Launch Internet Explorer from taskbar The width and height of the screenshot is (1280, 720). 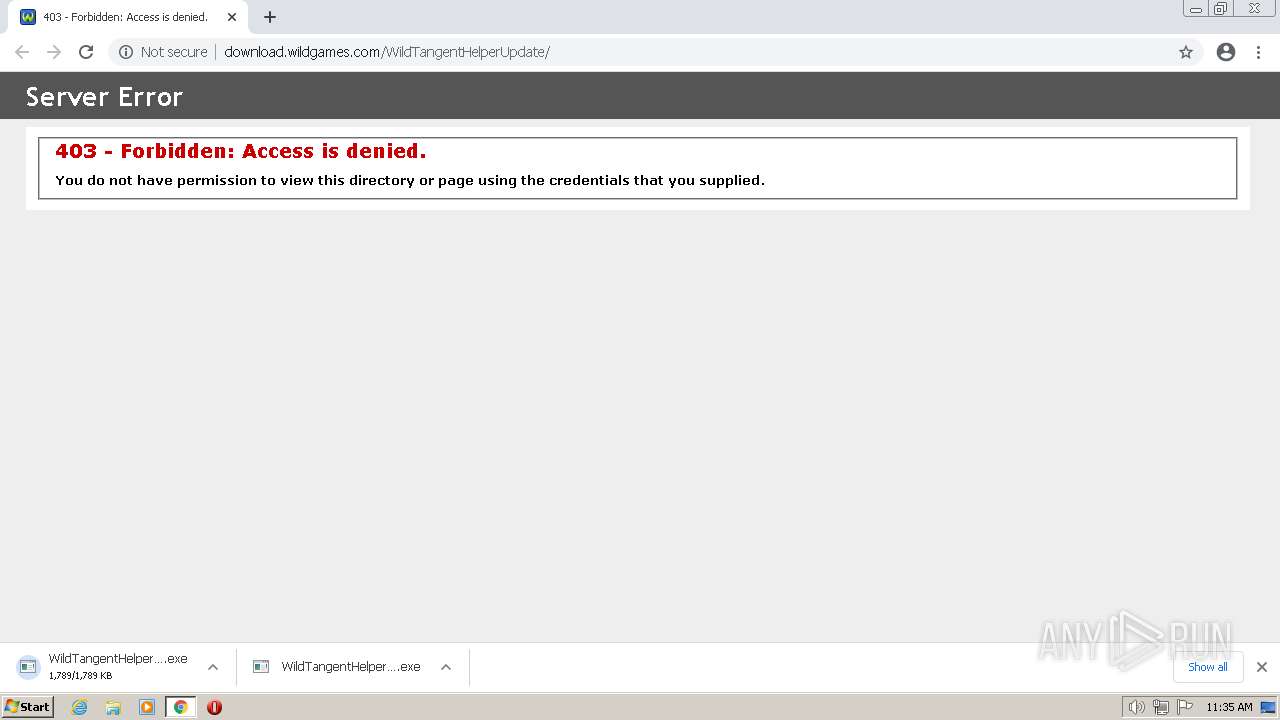[x=80, y=707]
